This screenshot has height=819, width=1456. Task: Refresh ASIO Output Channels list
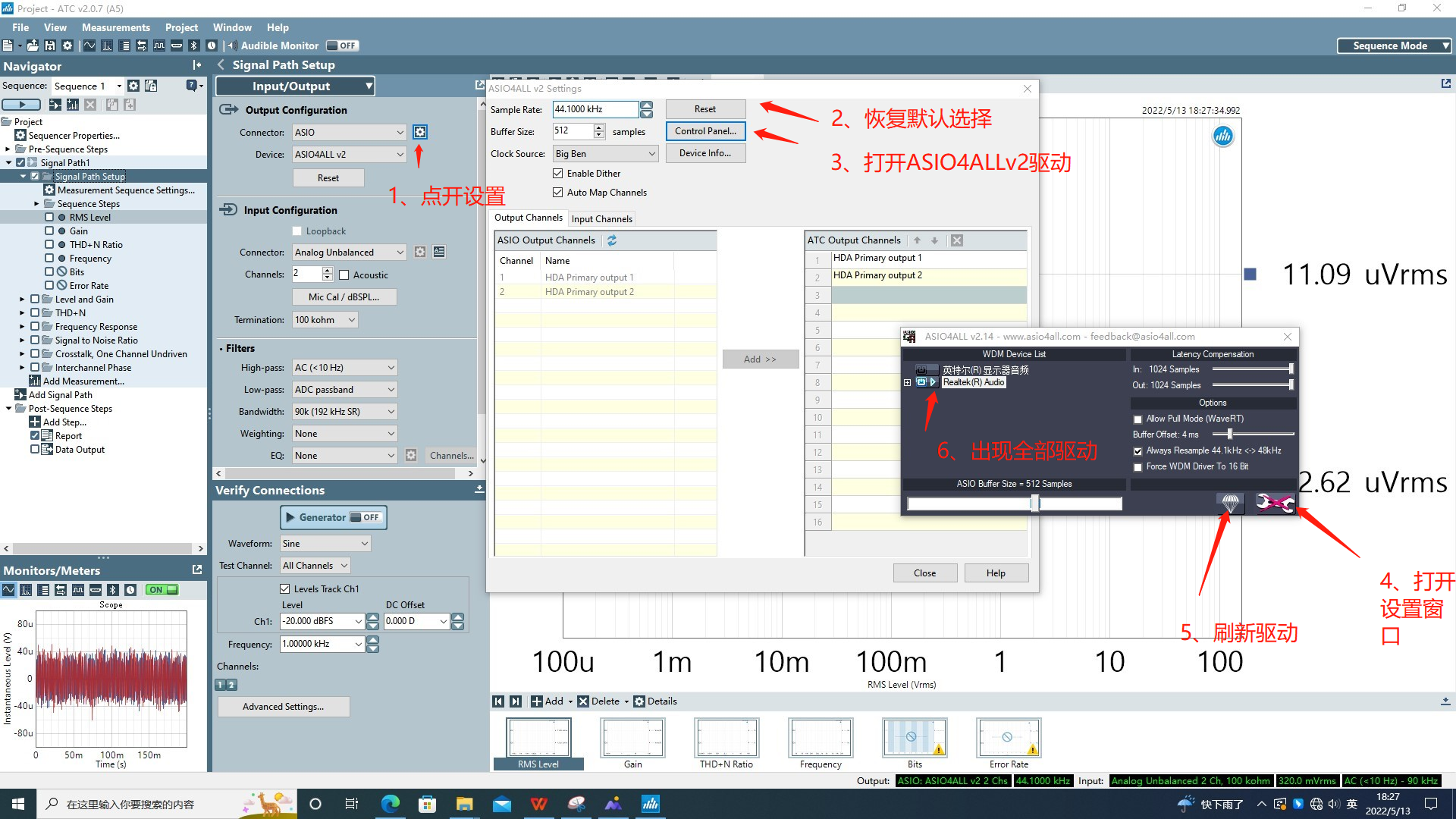[611, 240]
